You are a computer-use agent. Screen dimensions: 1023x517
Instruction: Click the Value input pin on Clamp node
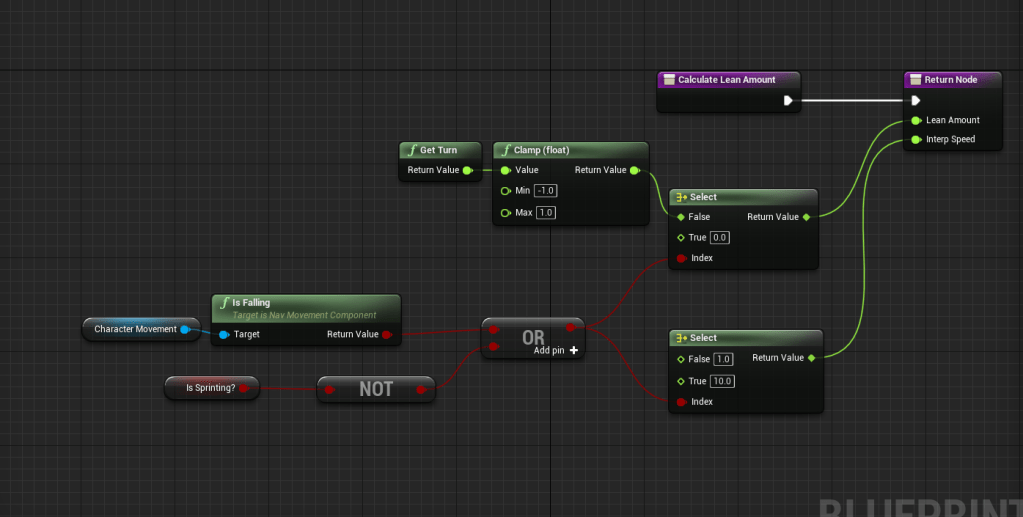[506, 170]
